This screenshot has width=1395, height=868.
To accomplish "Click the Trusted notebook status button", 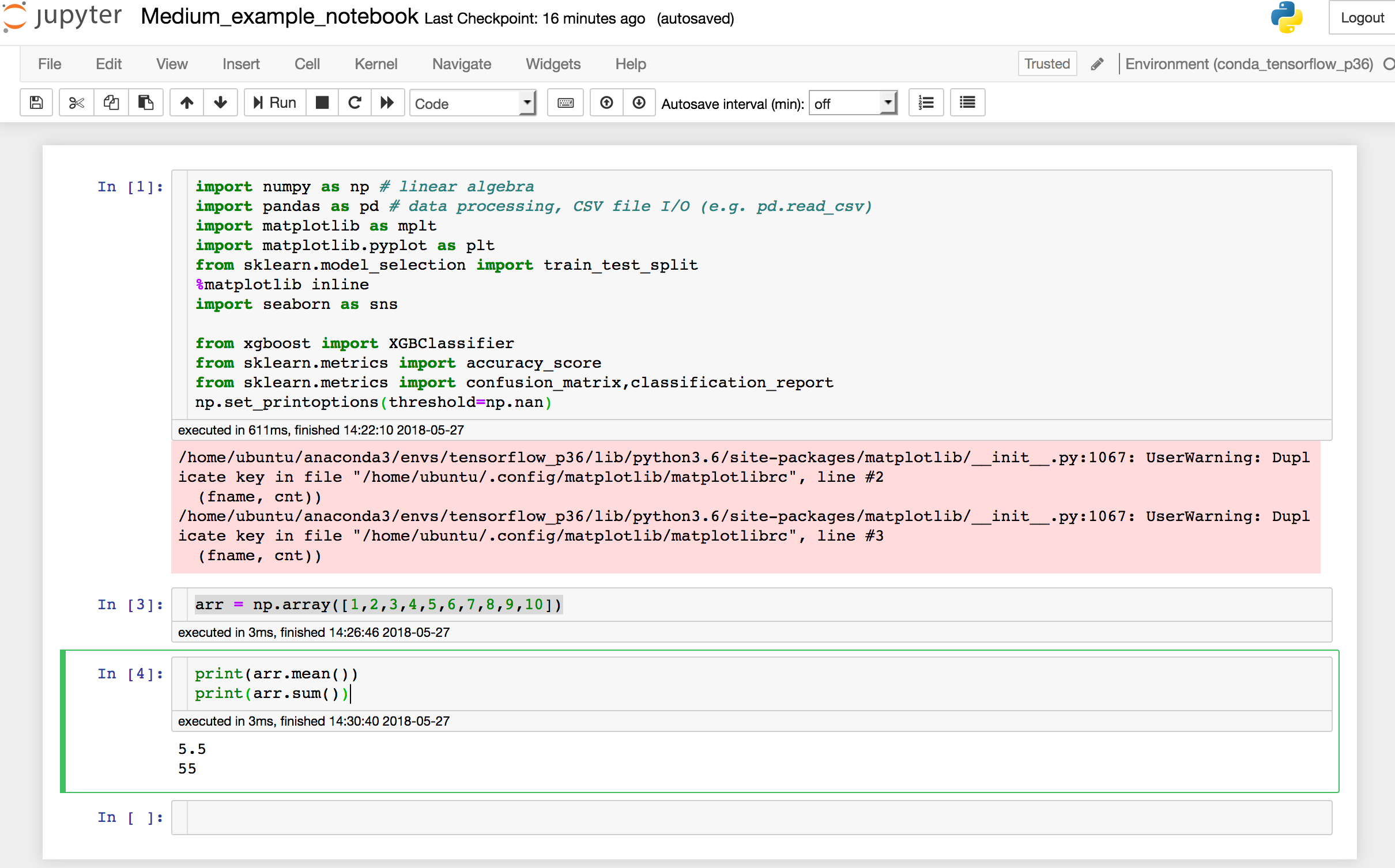I will click(1046, 63).
